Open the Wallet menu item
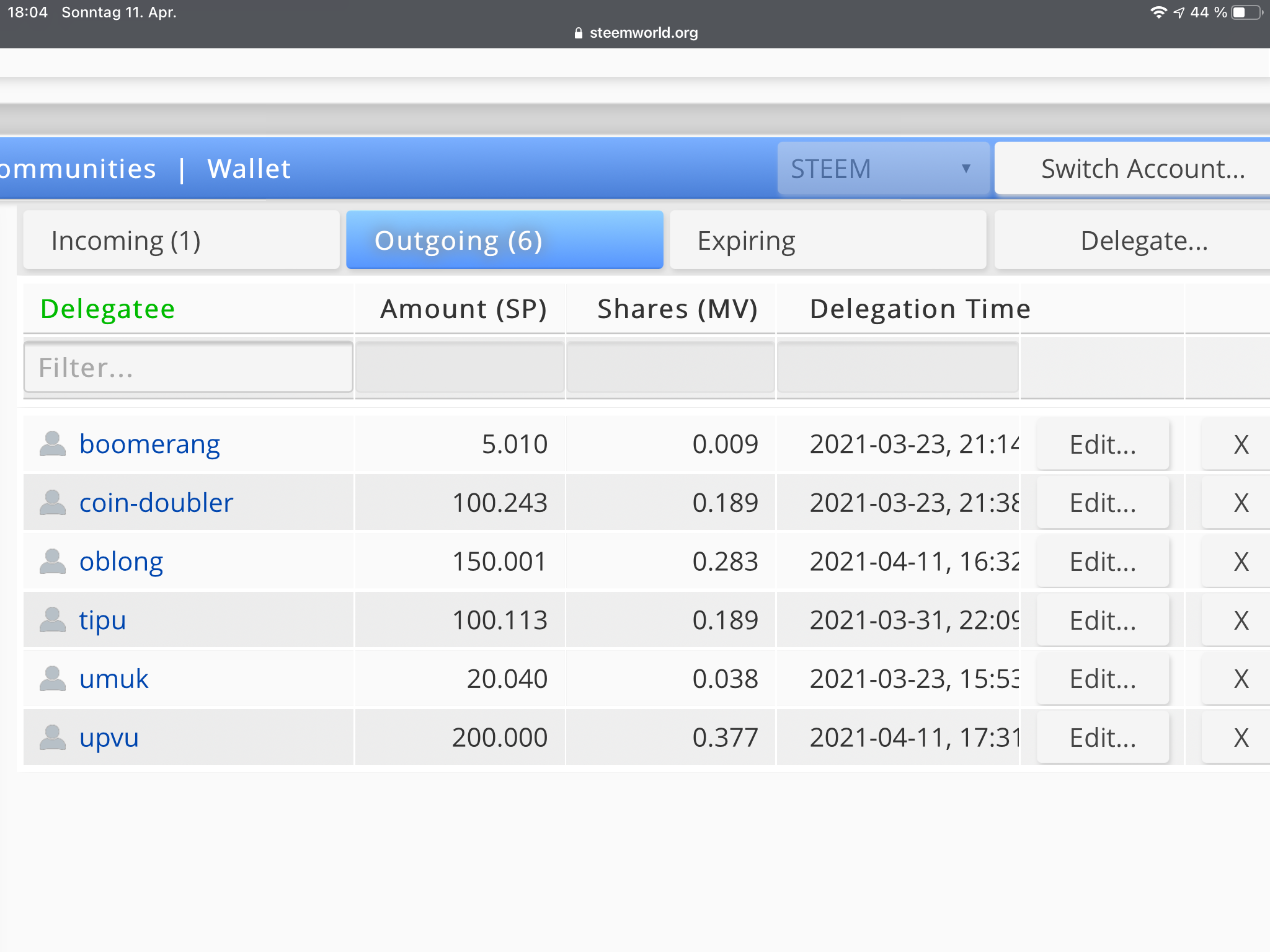 tap(249, 169)
